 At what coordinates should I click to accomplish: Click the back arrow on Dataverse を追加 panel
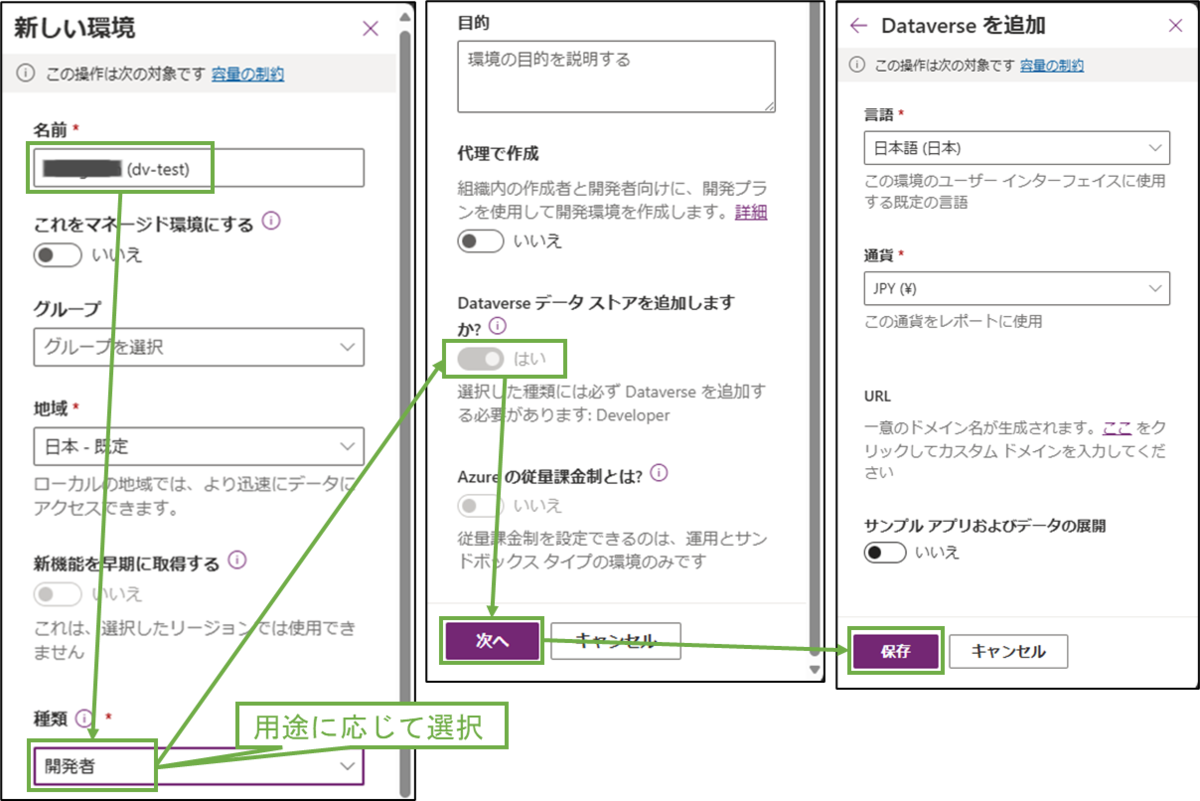[x=858, y=26]
